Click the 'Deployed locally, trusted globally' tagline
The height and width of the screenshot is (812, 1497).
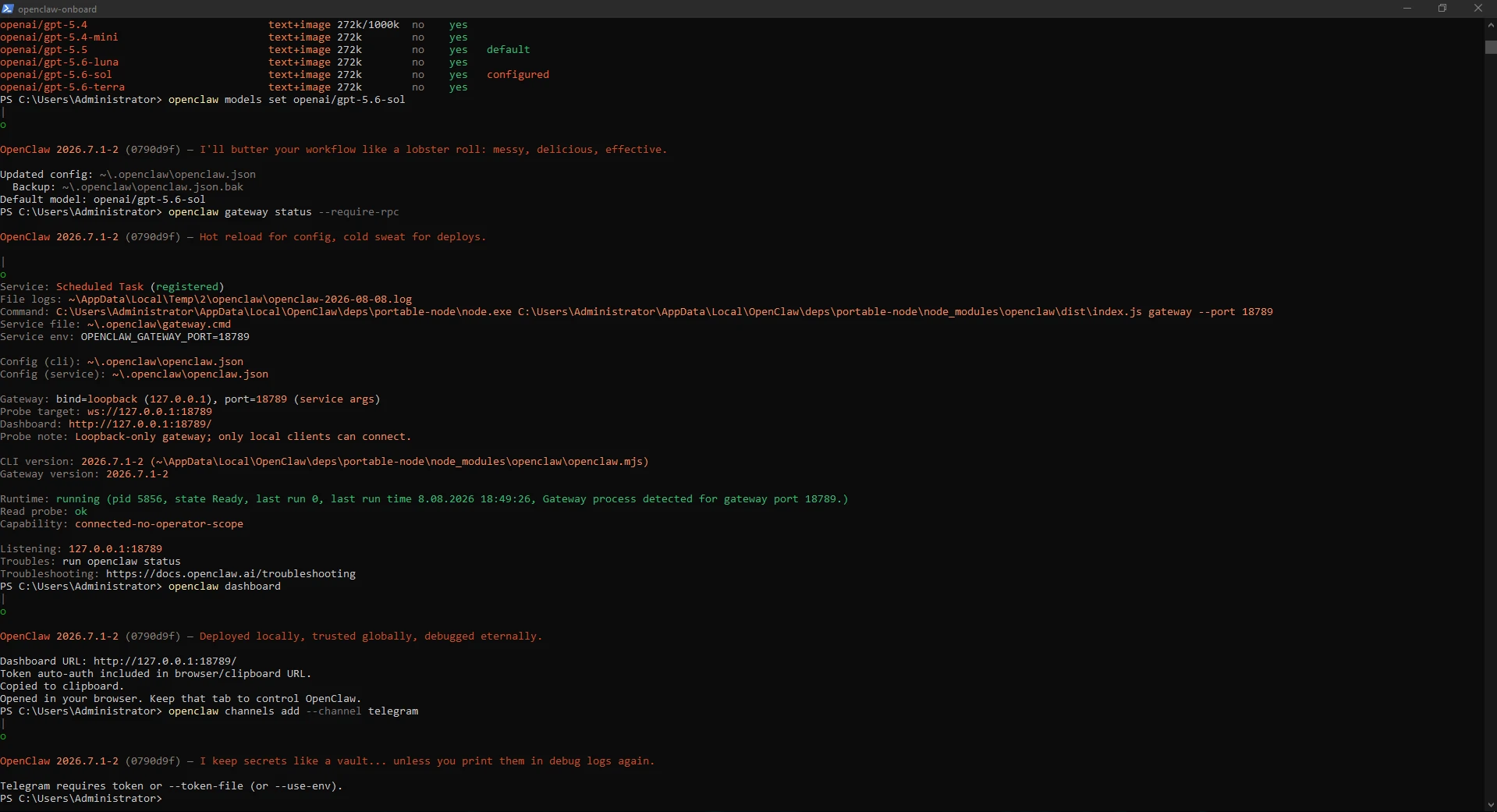[x=371, y=636]
